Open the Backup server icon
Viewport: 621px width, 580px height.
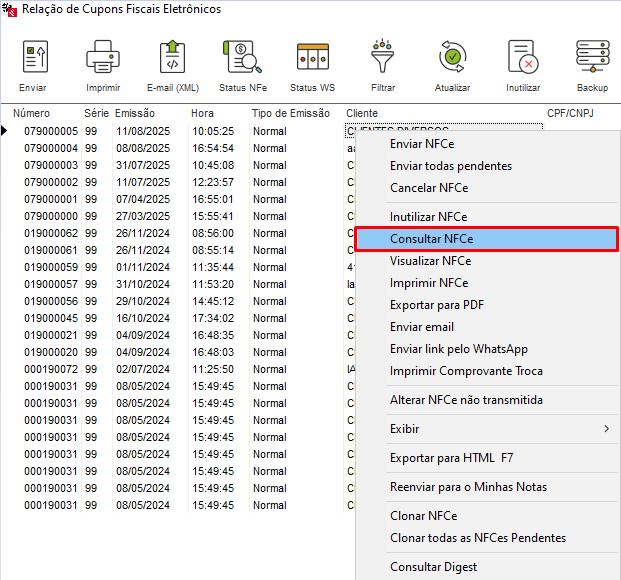click(592, 58)
